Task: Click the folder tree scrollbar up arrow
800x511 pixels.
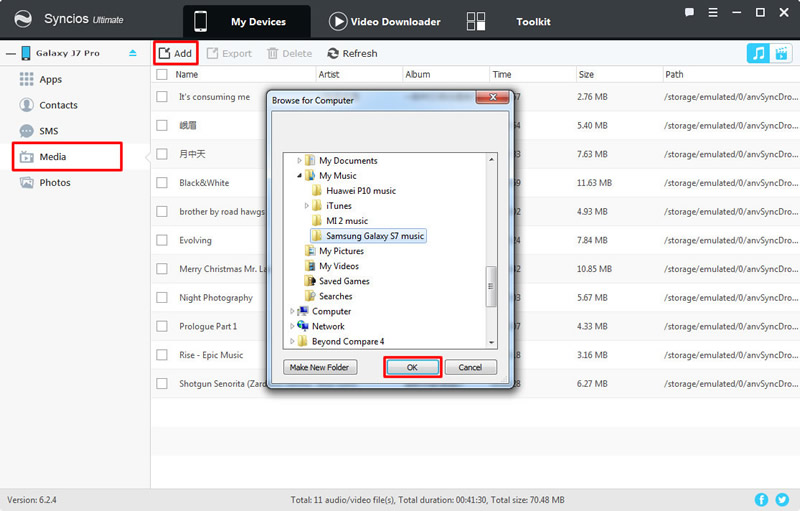Action: tap(491, 160)
